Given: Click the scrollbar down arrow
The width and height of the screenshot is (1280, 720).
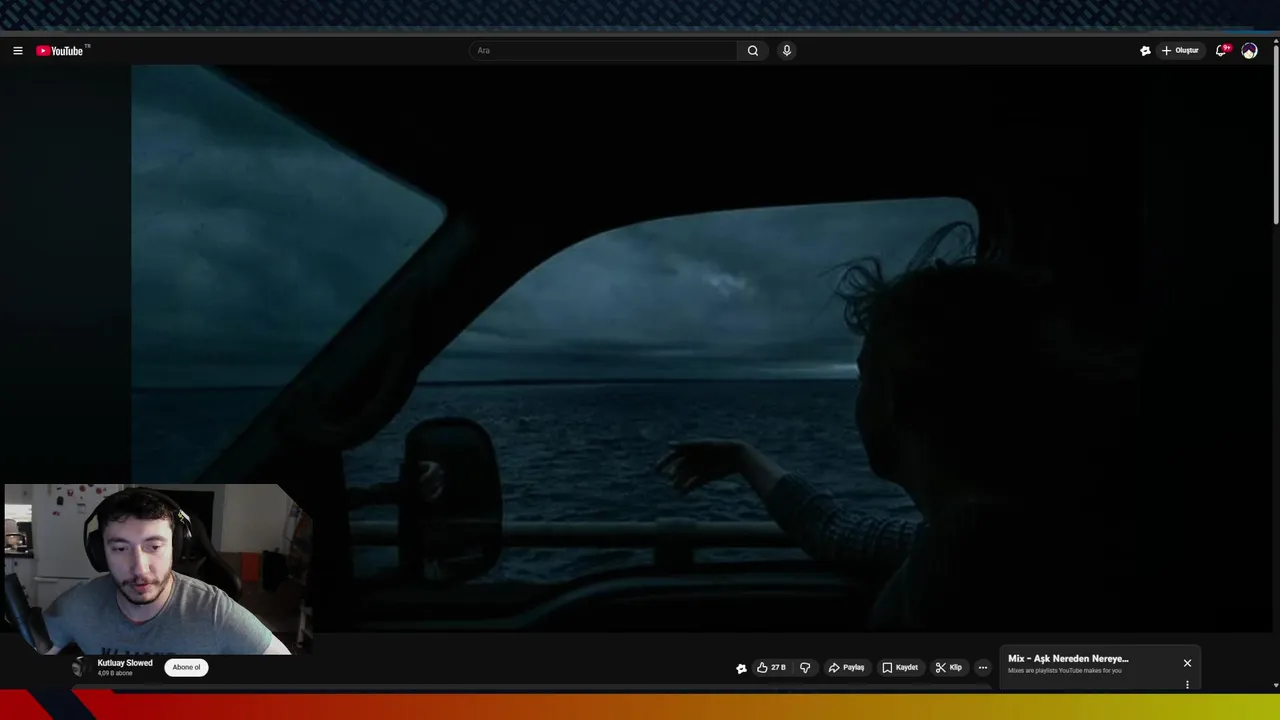Looking at the screenshot, I should click(1276, 685).
